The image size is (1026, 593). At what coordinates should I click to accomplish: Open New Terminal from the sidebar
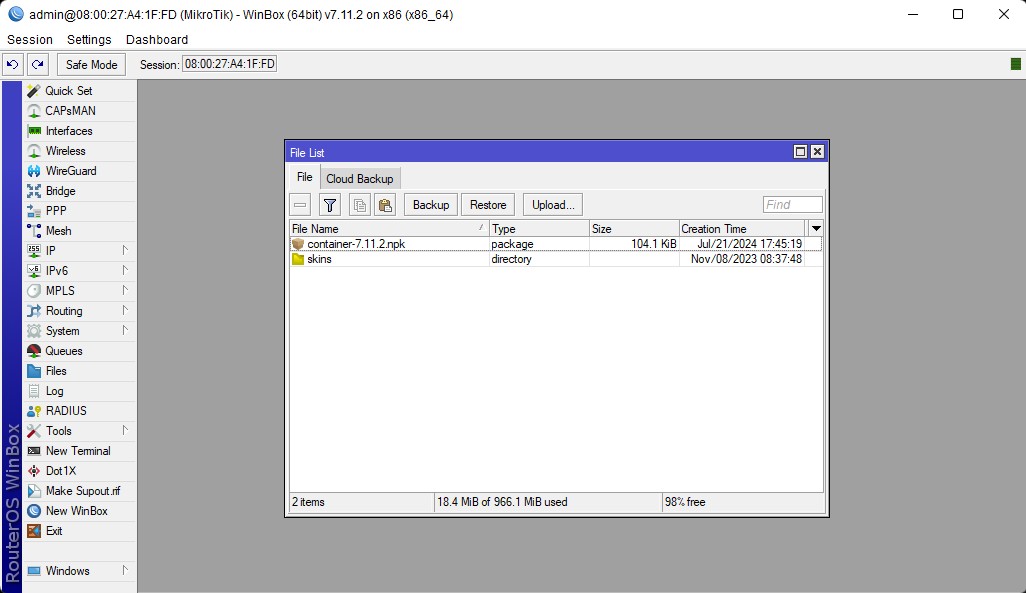[x=77, y=451]
